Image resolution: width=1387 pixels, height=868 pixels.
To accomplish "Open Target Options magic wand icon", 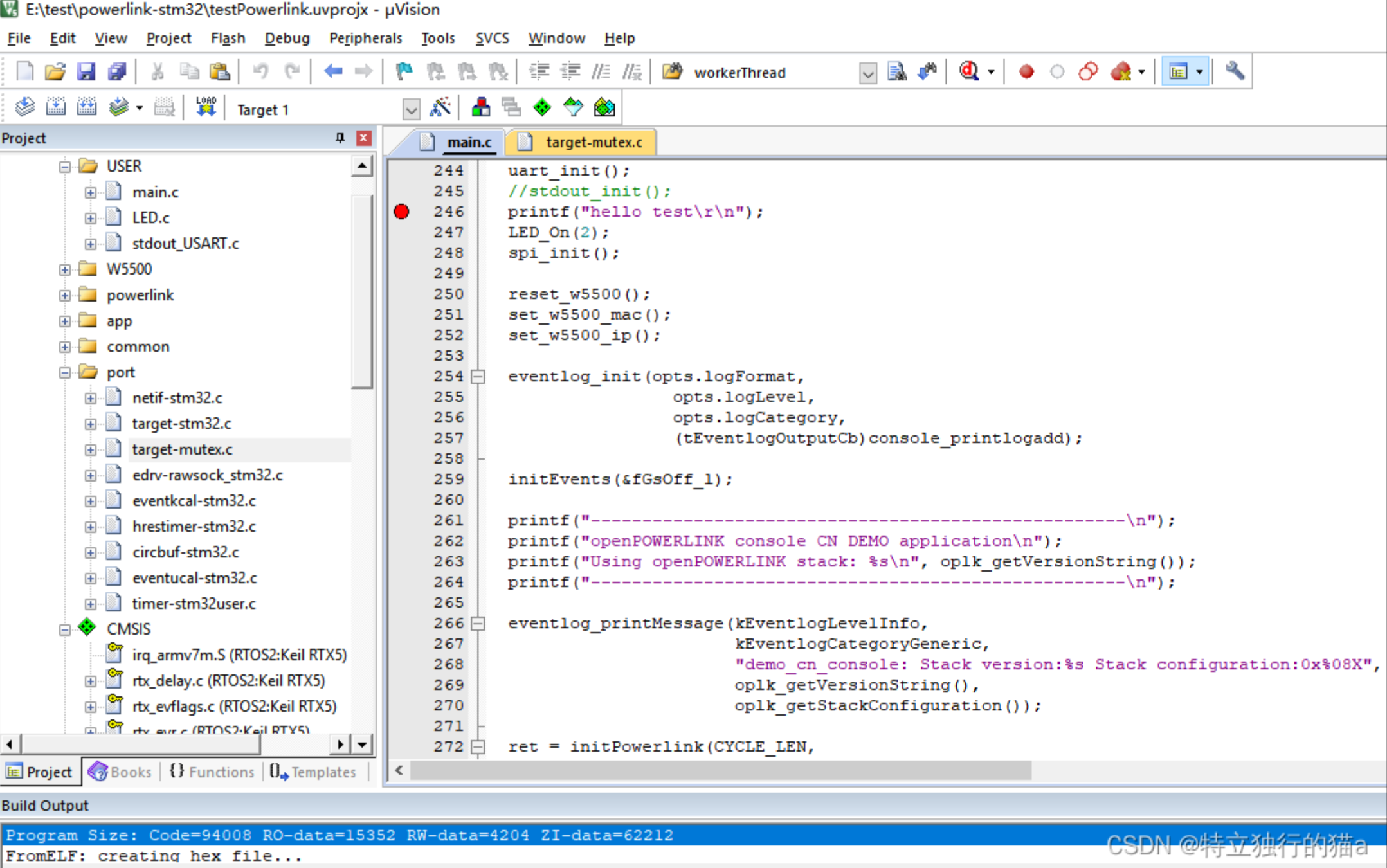I will pyautogui.click(x=440, y=107).
